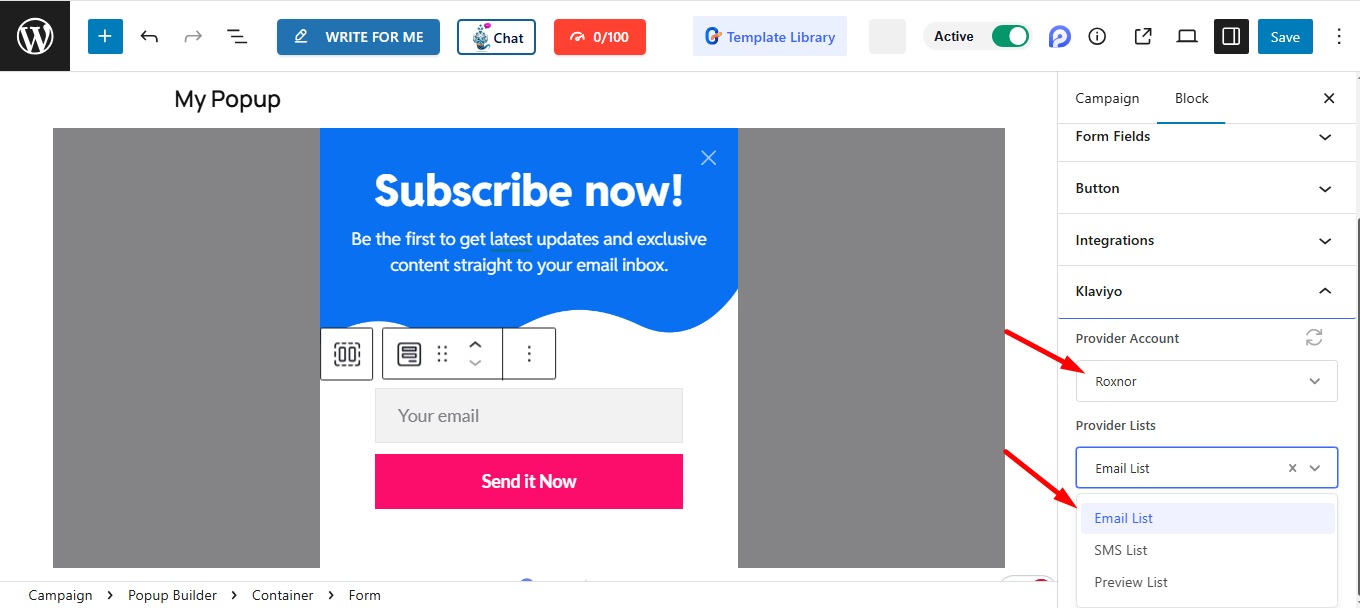Select the parent container block icon
Image resolution: width=1360 pixels, height=608 pixels.
tap(347, 354)
